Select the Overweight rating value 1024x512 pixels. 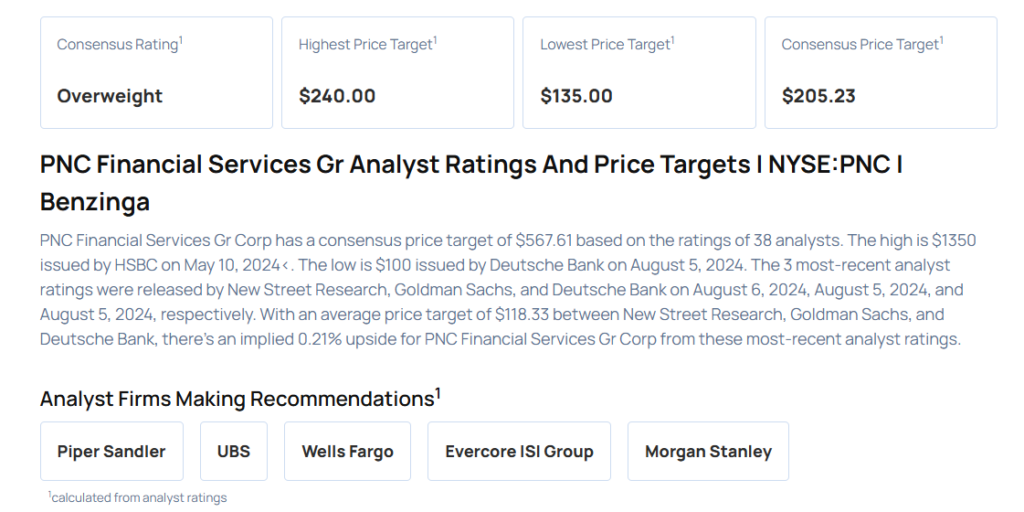[x=110, y=96]
